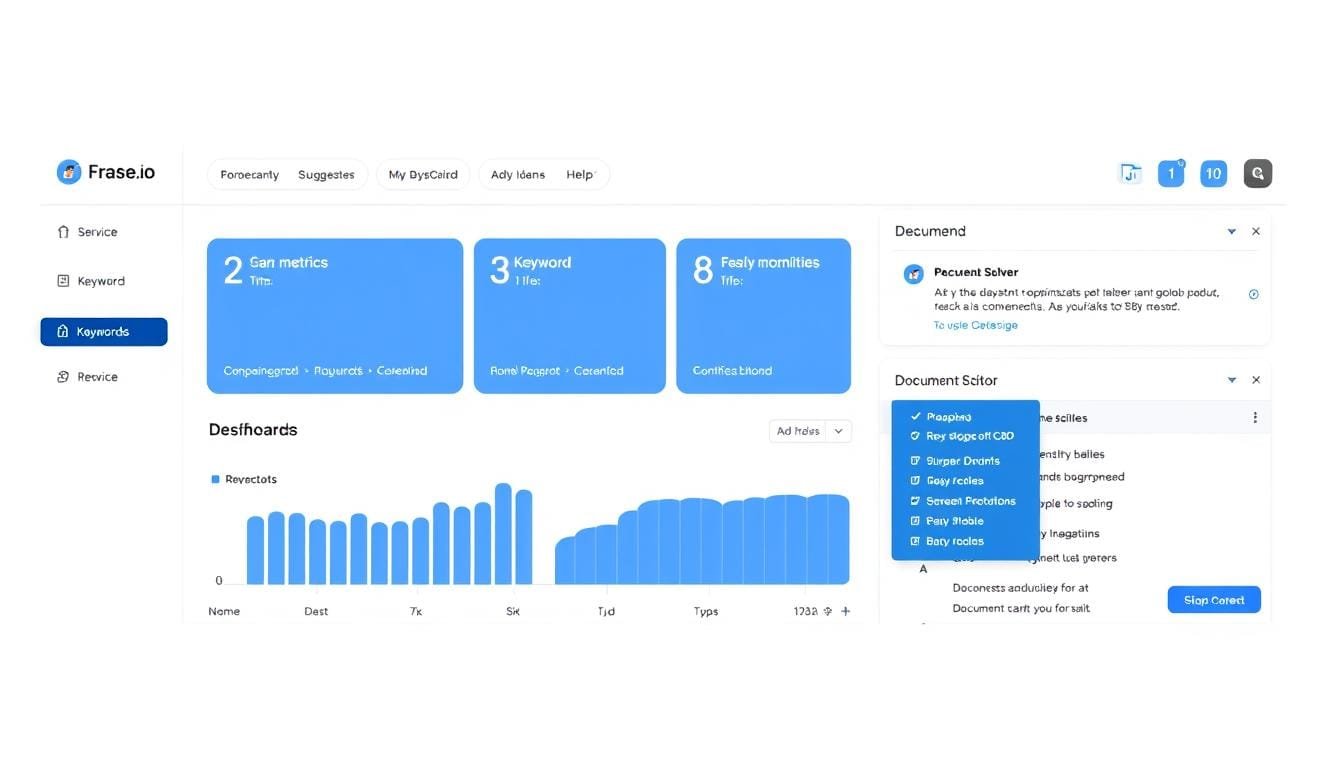Open the music note icon in header
The height and width of the screenshot is (768, 1344).
(1130, 174)
